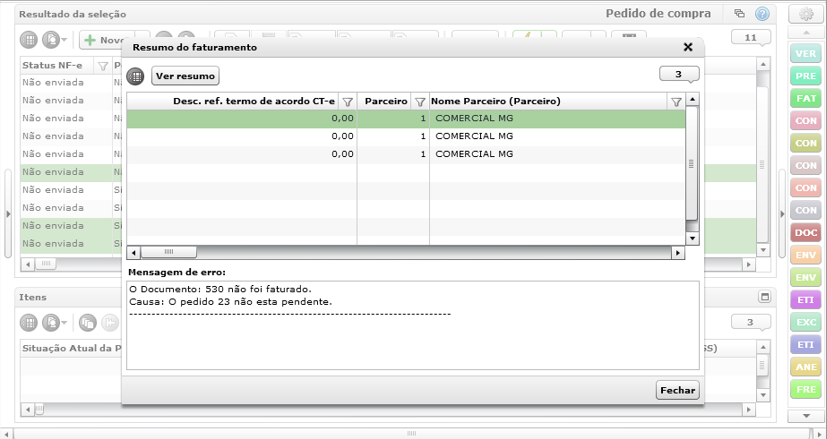Open grid settings in Resultado da seleção toolbar
The height and width of the screenshot is (439, 827).
(x=28, y=40)
